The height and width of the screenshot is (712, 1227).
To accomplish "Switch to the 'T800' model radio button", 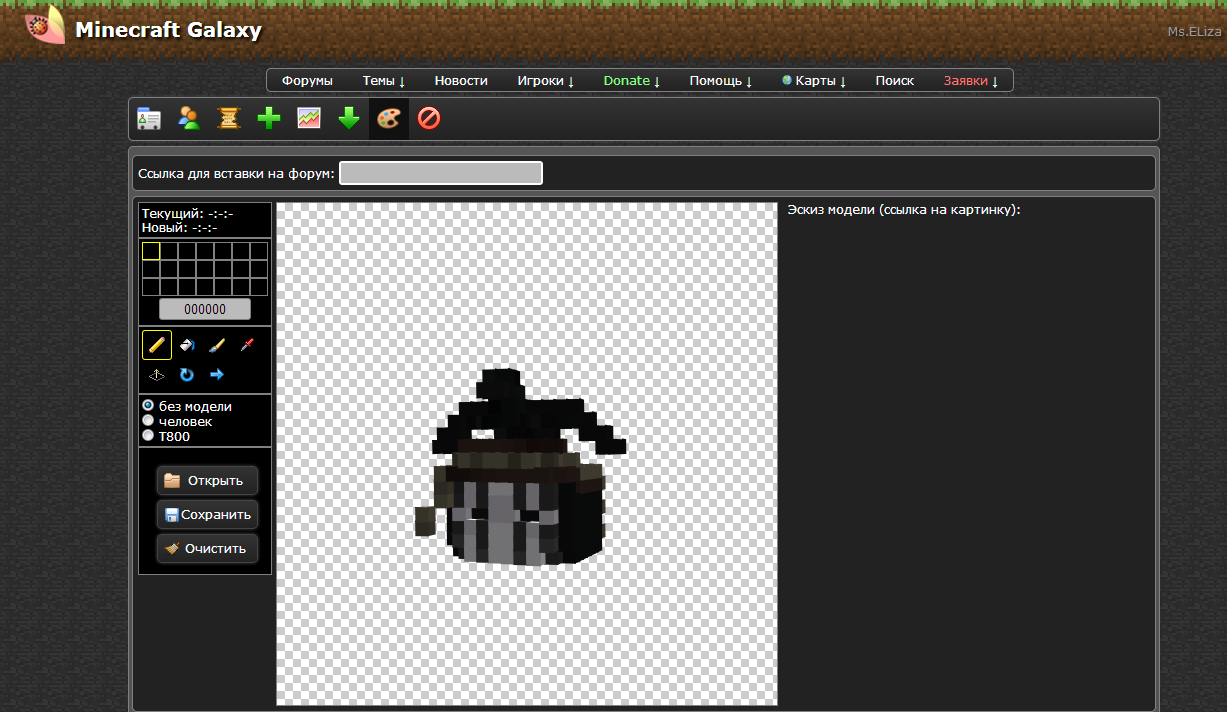I will 149,435.
